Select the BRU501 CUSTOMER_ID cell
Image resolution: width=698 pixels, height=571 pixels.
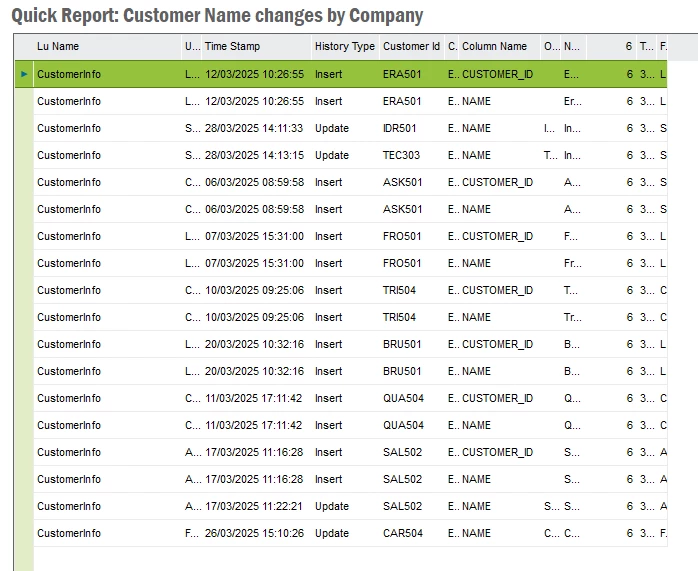pyautogui.click(x=497, y=344)
